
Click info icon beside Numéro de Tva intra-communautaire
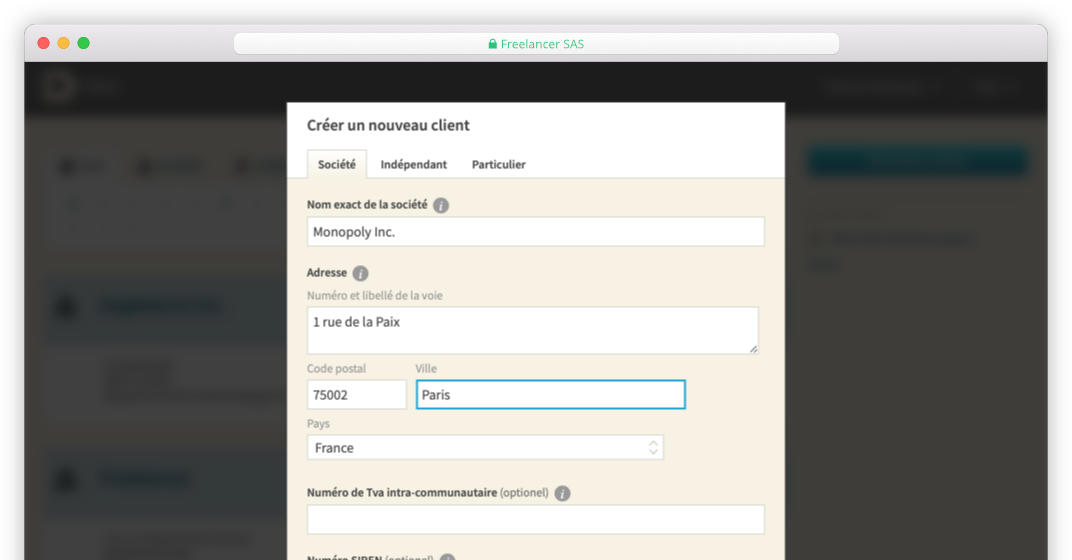(x=562, y=493)
